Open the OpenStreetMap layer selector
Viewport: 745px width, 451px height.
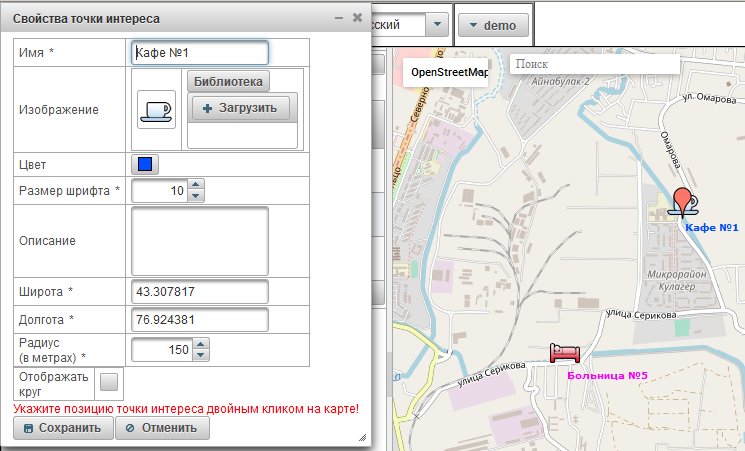449,73
